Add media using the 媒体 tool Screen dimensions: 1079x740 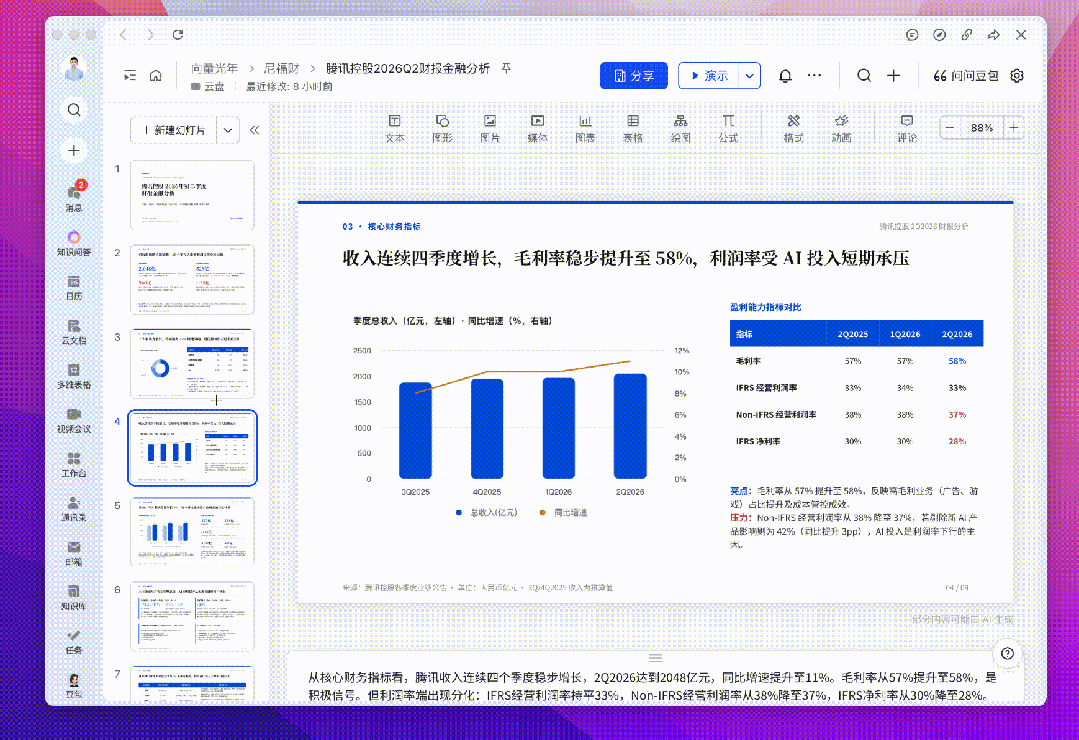pyautogui.click(x=537, y=129)
